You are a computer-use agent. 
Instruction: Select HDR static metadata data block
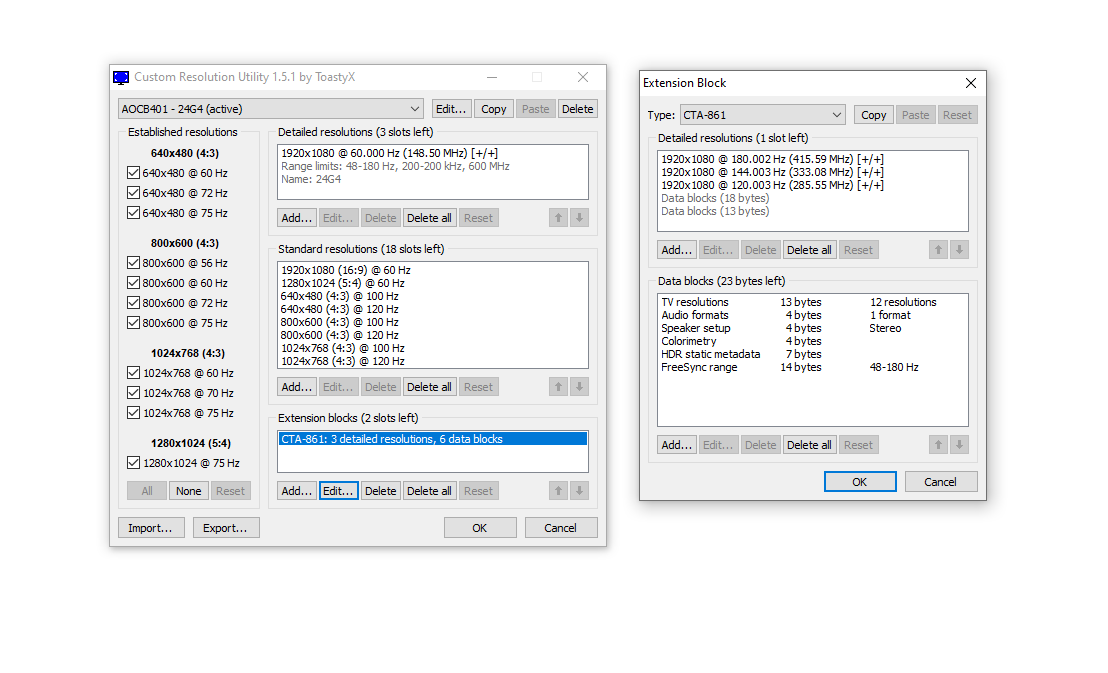pyautogui.click(x=813, y=354)
